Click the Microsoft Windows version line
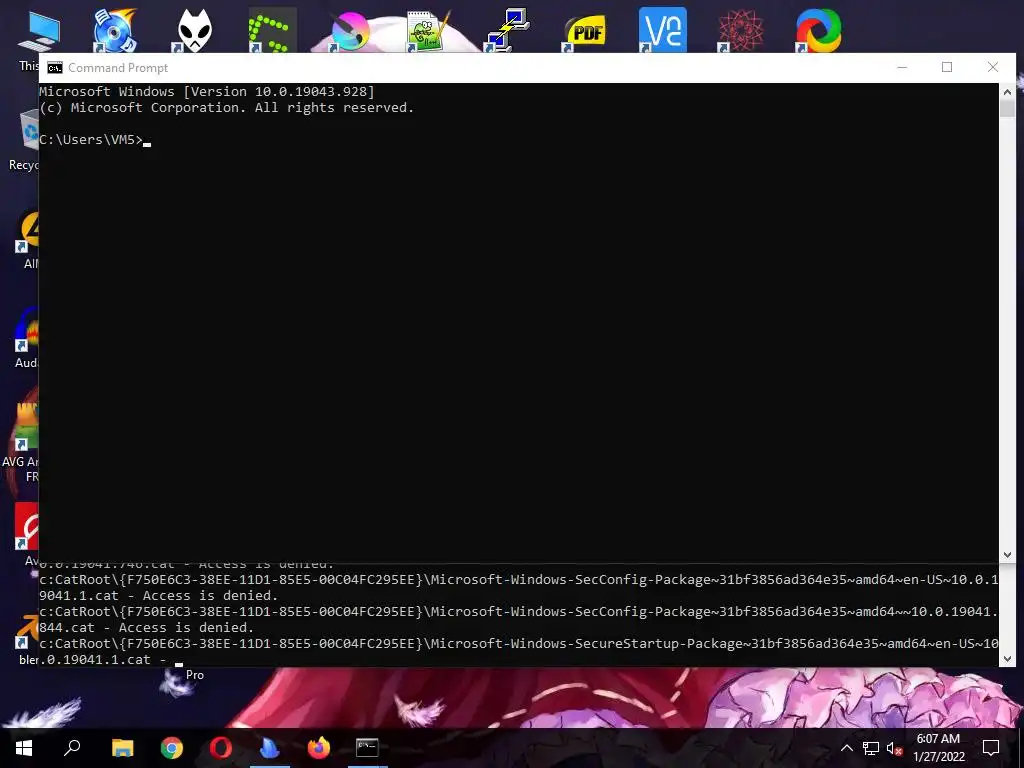Screen dimensions: 1024x768 (207, 91)
